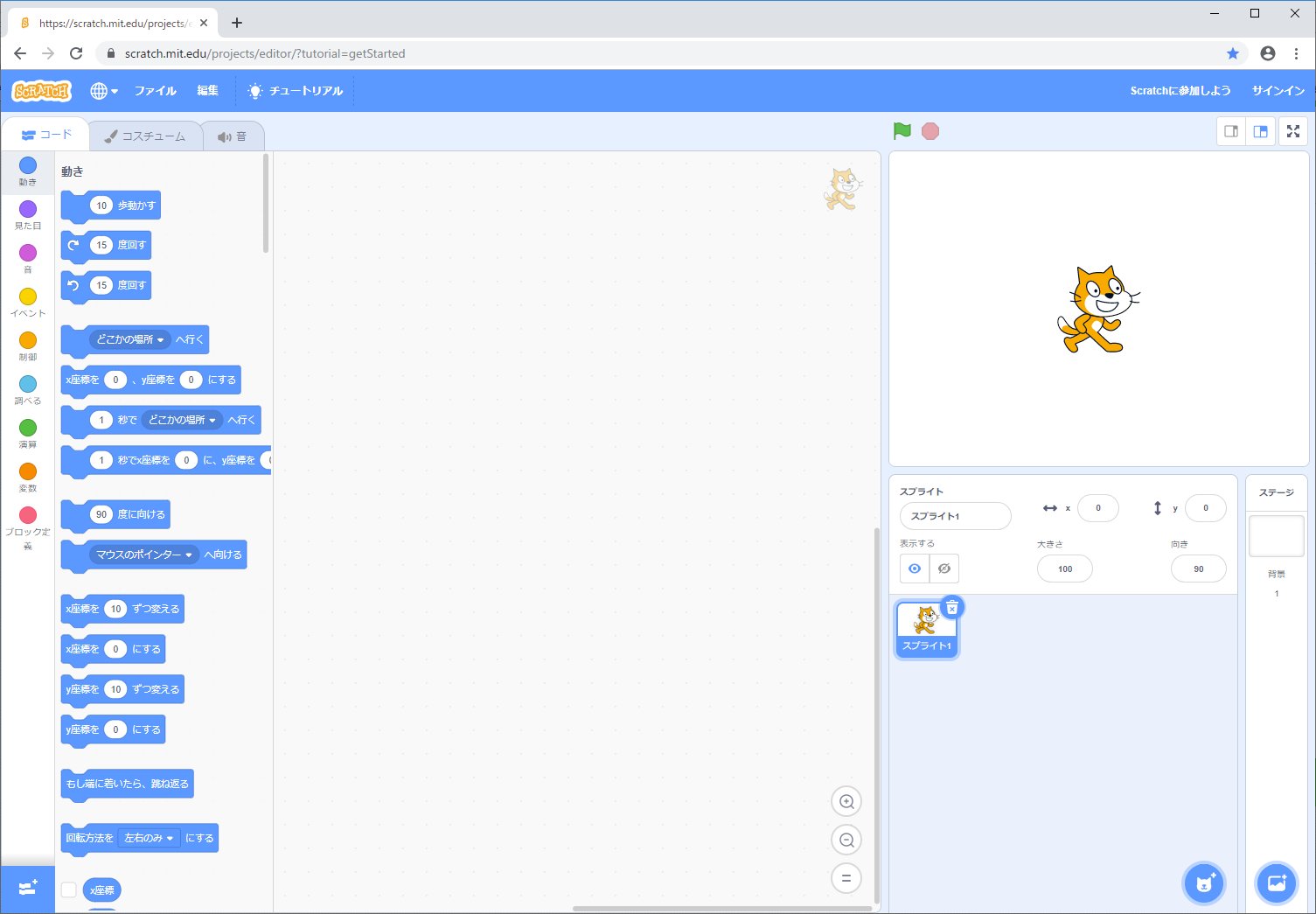Open the add extension button
The width and height of the screenshot is (1316, 914).
tap(28, 889)
